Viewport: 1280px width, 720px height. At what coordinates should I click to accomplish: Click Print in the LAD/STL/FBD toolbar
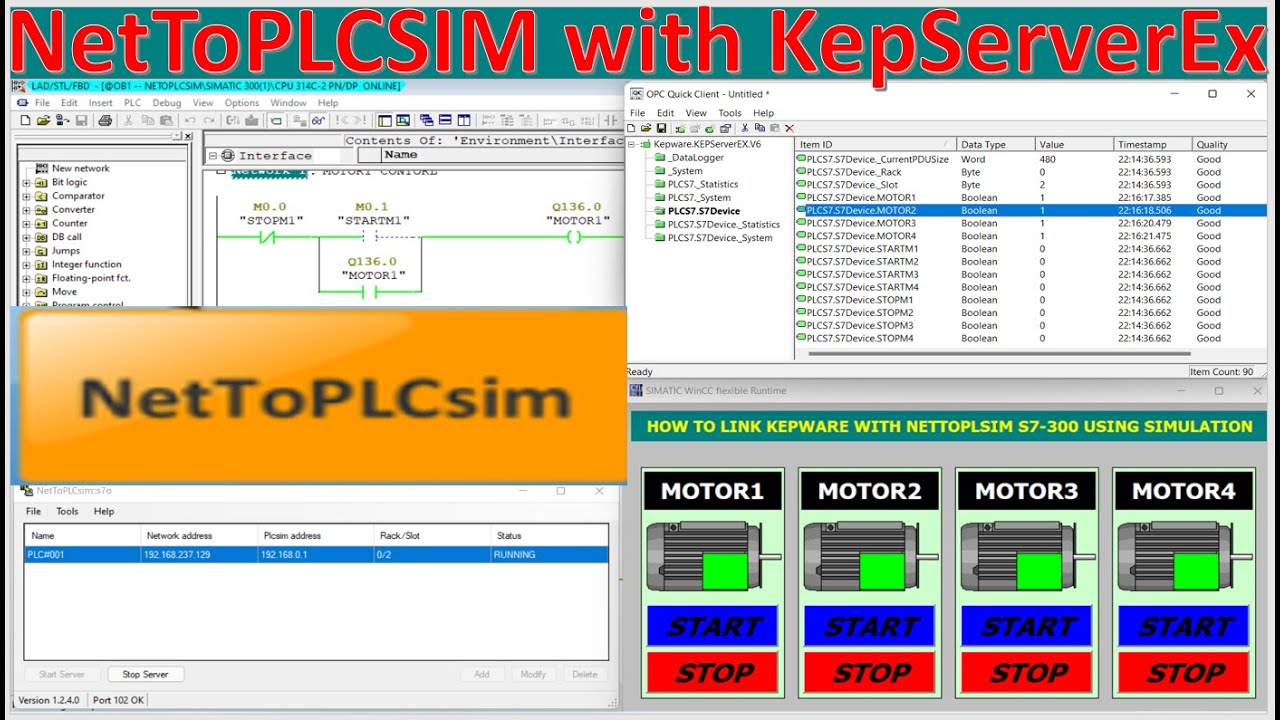(105, 120)
